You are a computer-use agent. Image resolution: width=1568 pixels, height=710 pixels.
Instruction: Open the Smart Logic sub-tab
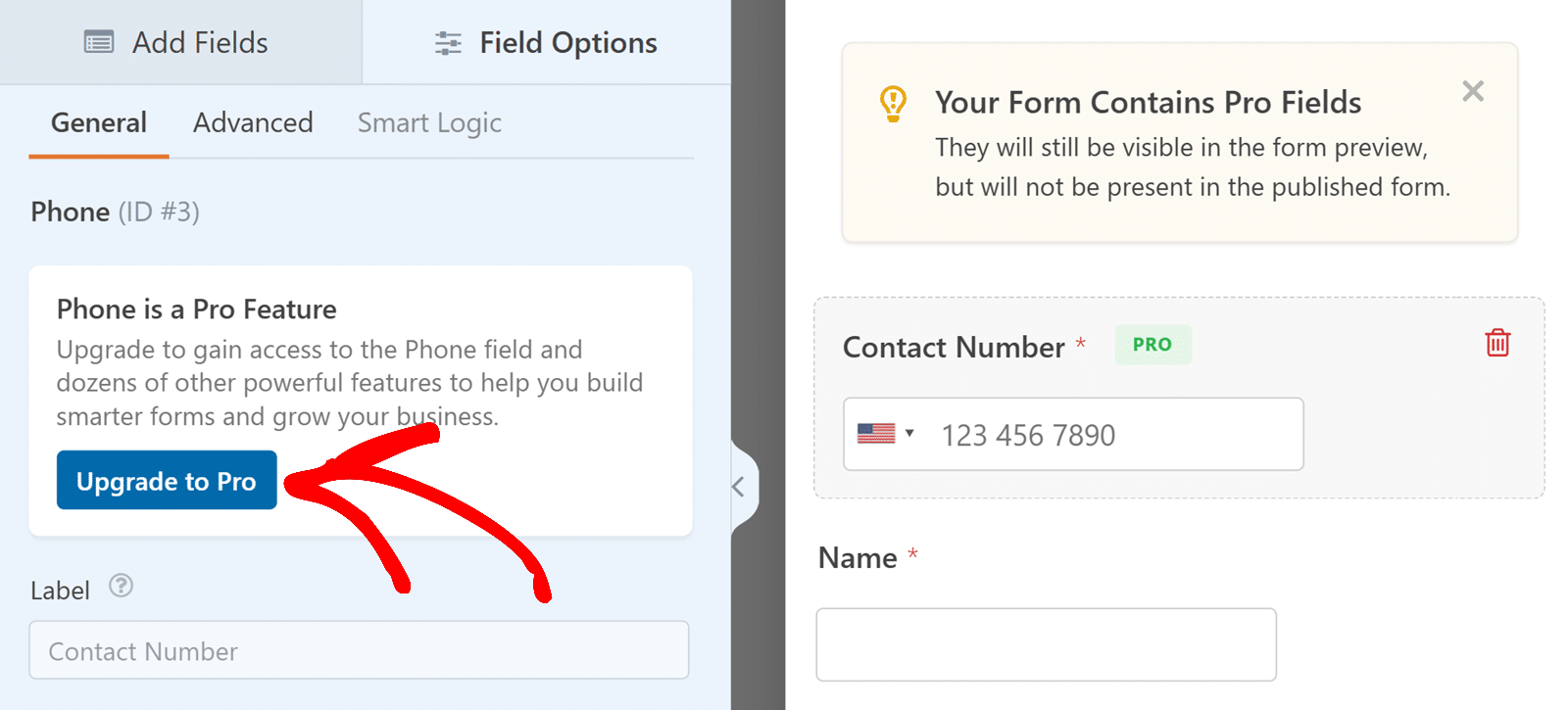429,122
